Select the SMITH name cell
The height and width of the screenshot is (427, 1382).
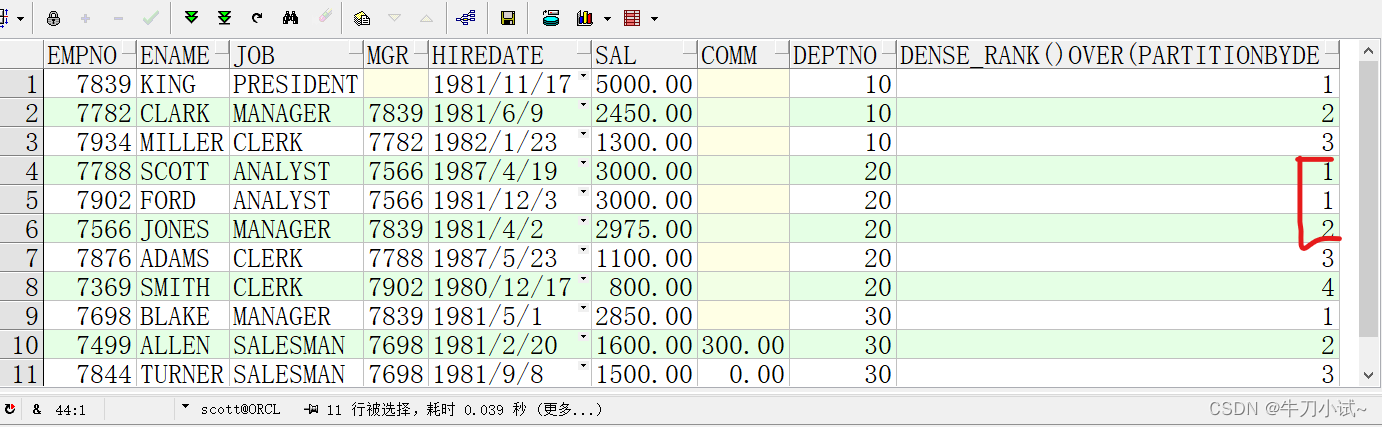tap(183, 287)
